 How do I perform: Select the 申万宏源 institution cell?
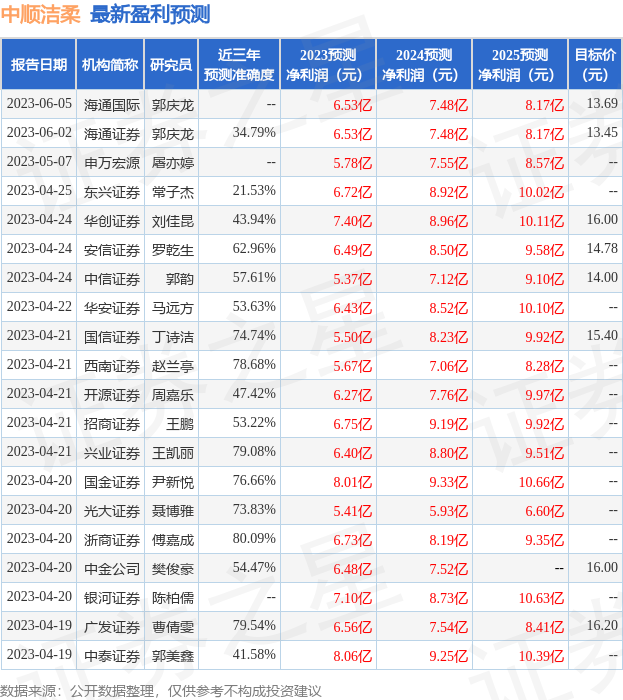tap(112, 163)
